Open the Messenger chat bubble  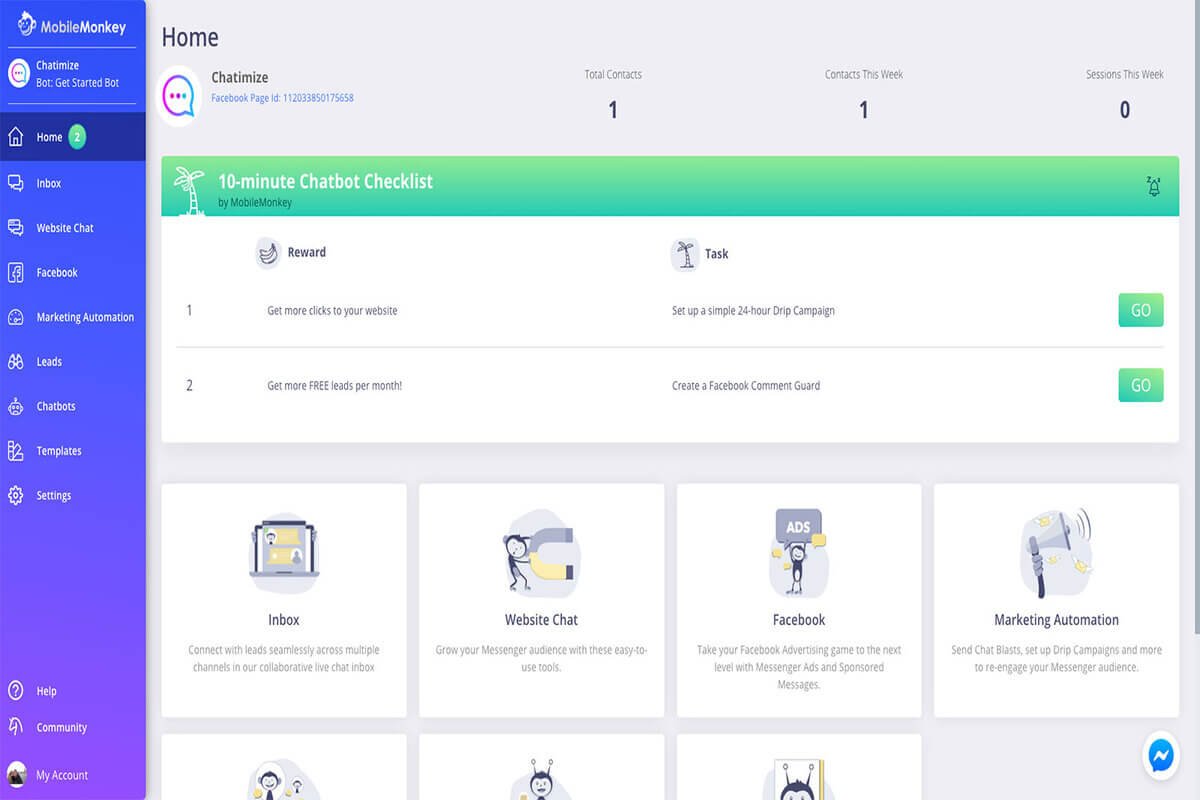[1161, 756]
